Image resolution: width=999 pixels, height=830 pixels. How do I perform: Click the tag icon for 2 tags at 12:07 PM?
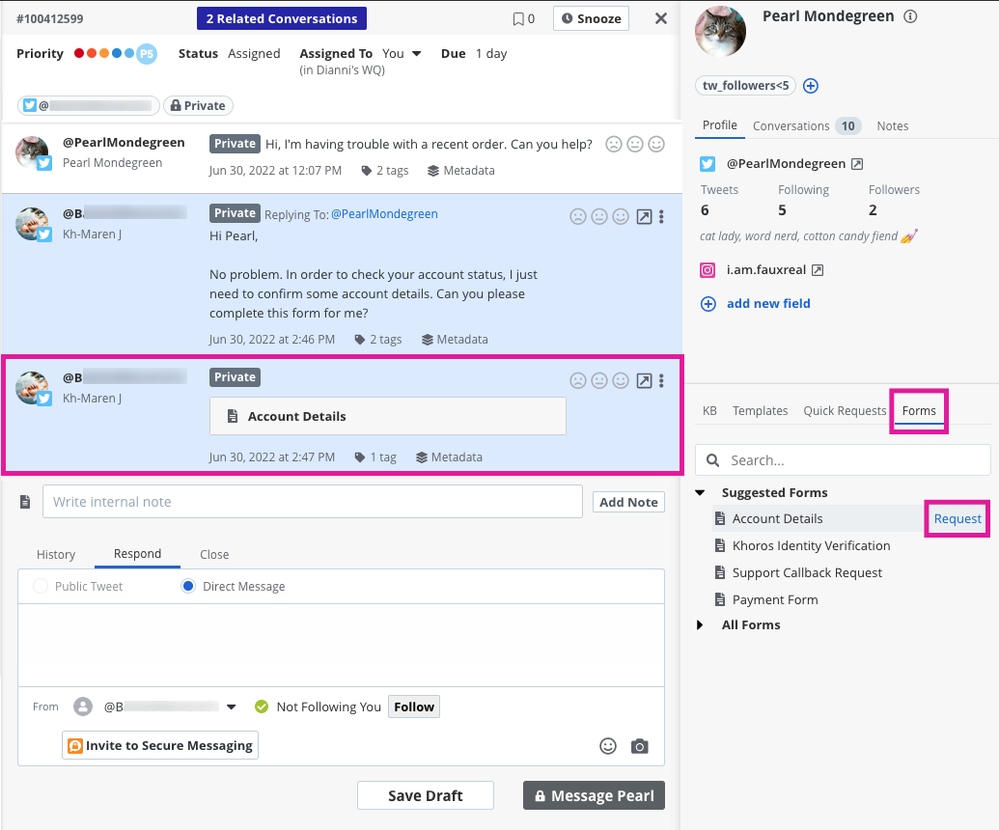point(366,171)
